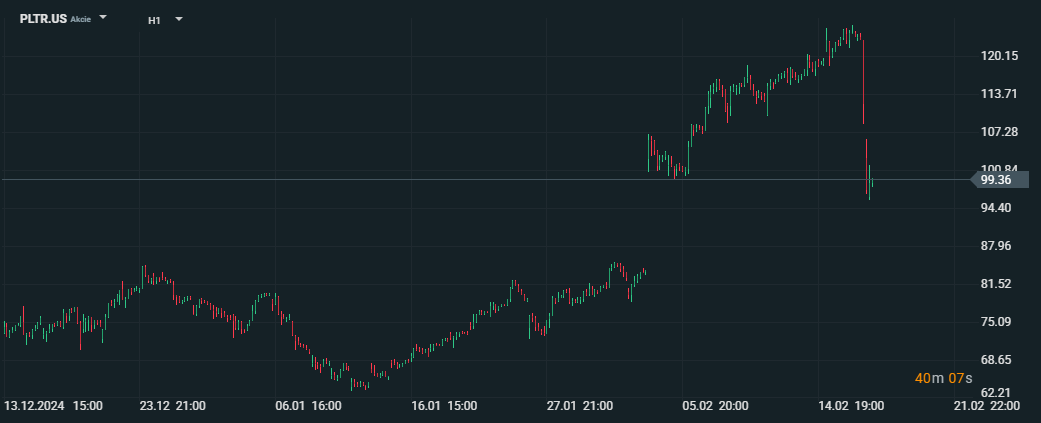Click the 21.02 22:00 time axis label

tap(986, 406)
